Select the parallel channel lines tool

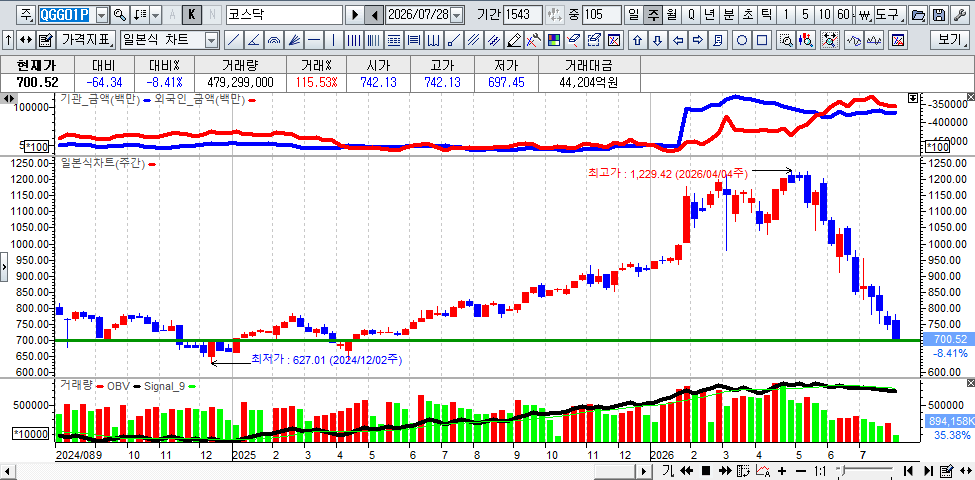tap(473, 40)
